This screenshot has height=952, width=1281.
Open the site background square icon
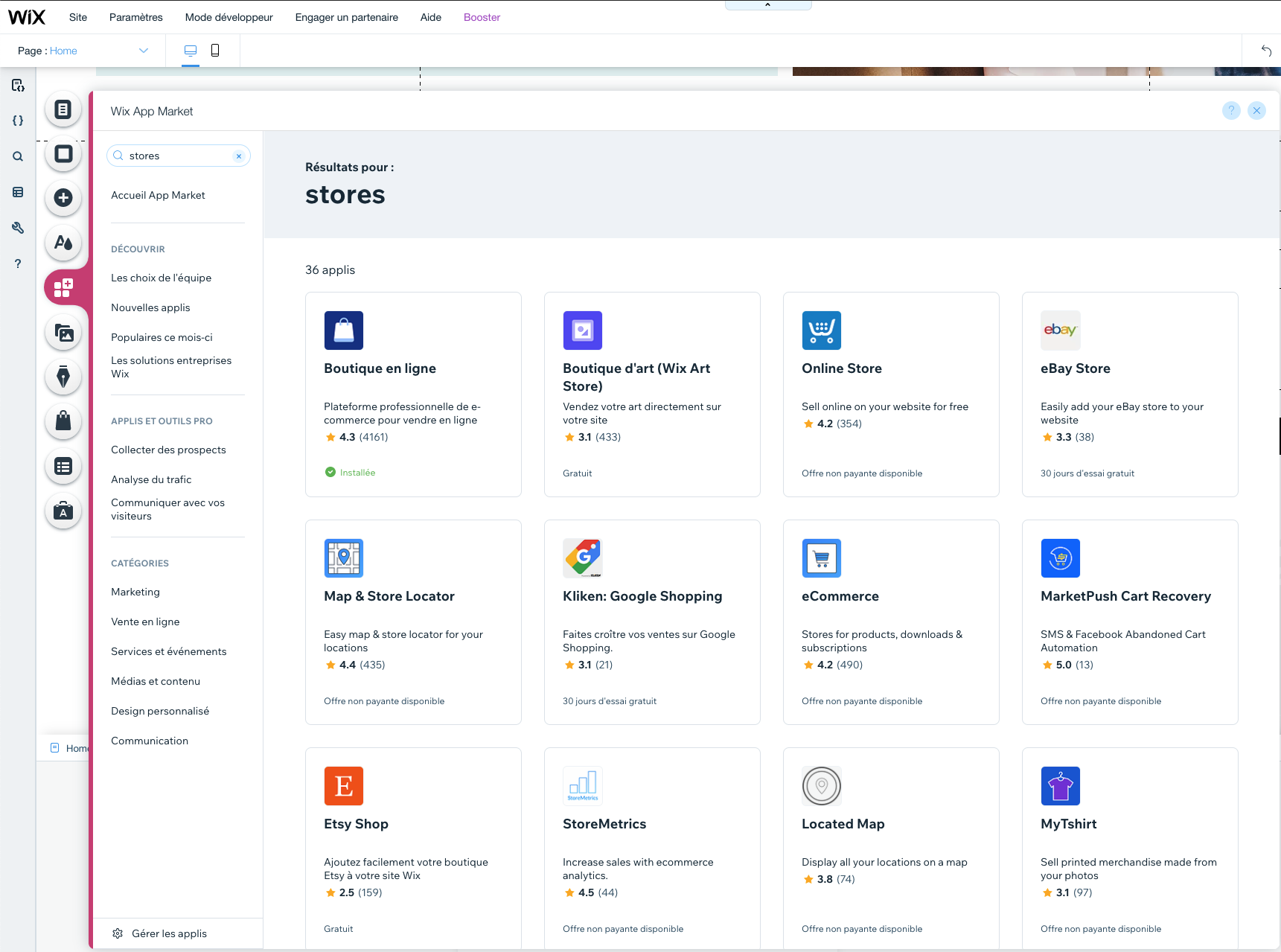click(63, 153)
